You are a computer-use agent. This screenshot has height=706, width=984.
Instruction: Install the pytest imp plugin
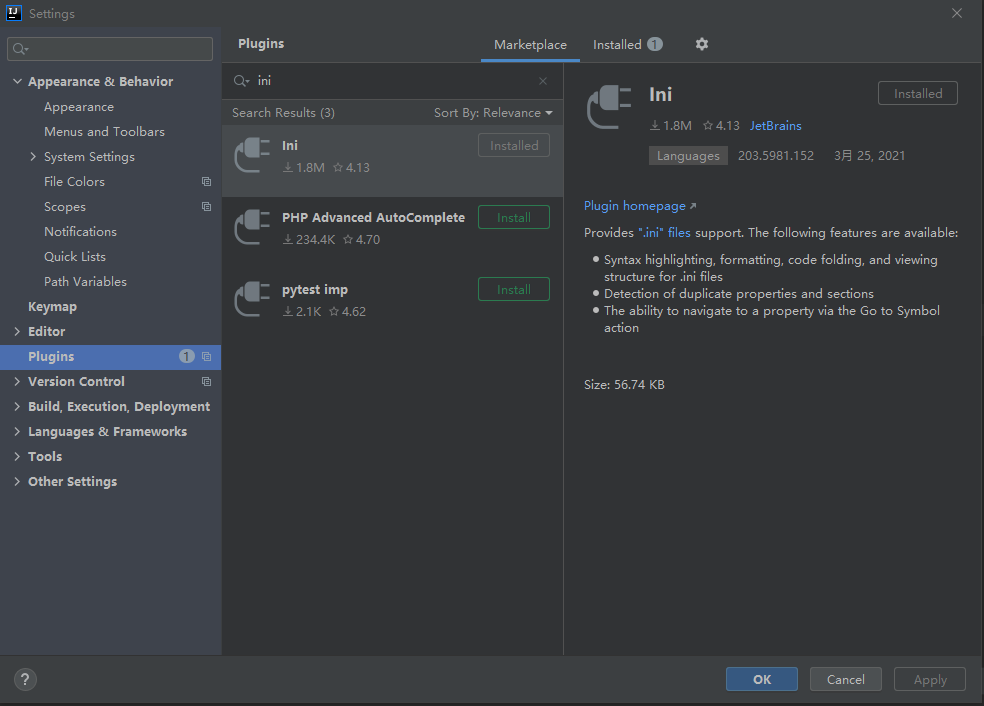514,289
